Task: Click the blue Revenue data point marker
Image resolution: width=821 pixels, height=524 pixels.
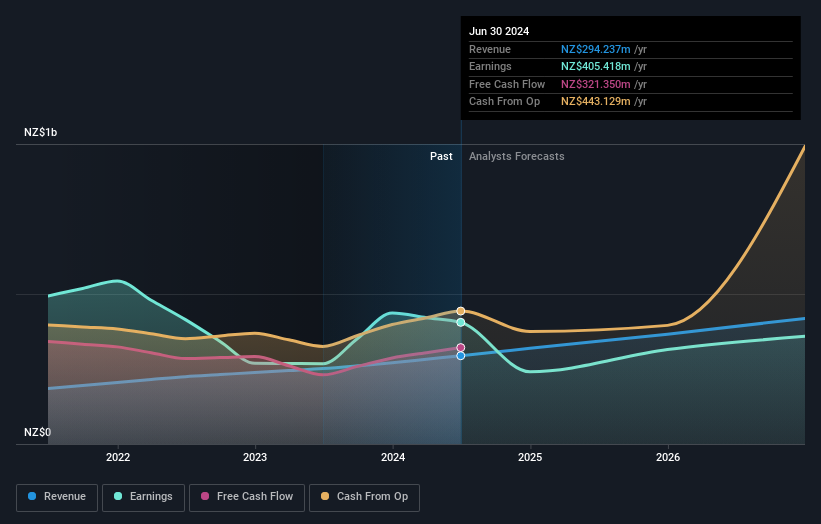Action: pyautogui.click(x=461, y=356)
